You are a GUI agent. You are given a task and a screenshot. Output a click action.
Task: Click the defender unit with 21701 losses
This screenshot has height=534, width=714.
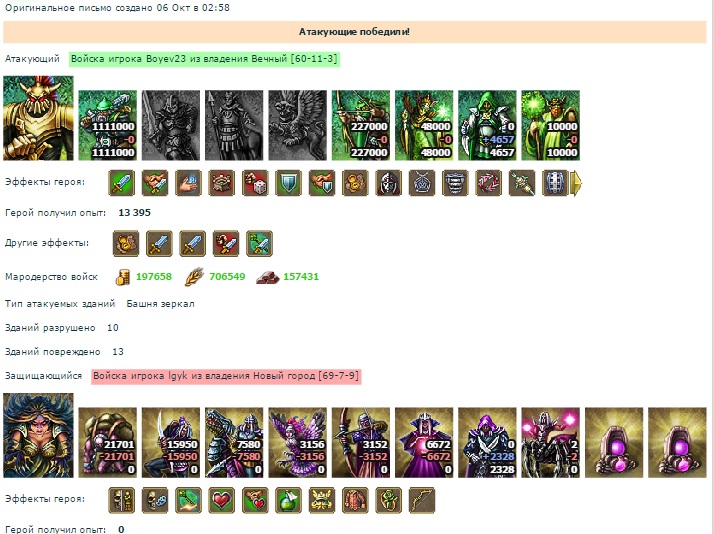107,442
